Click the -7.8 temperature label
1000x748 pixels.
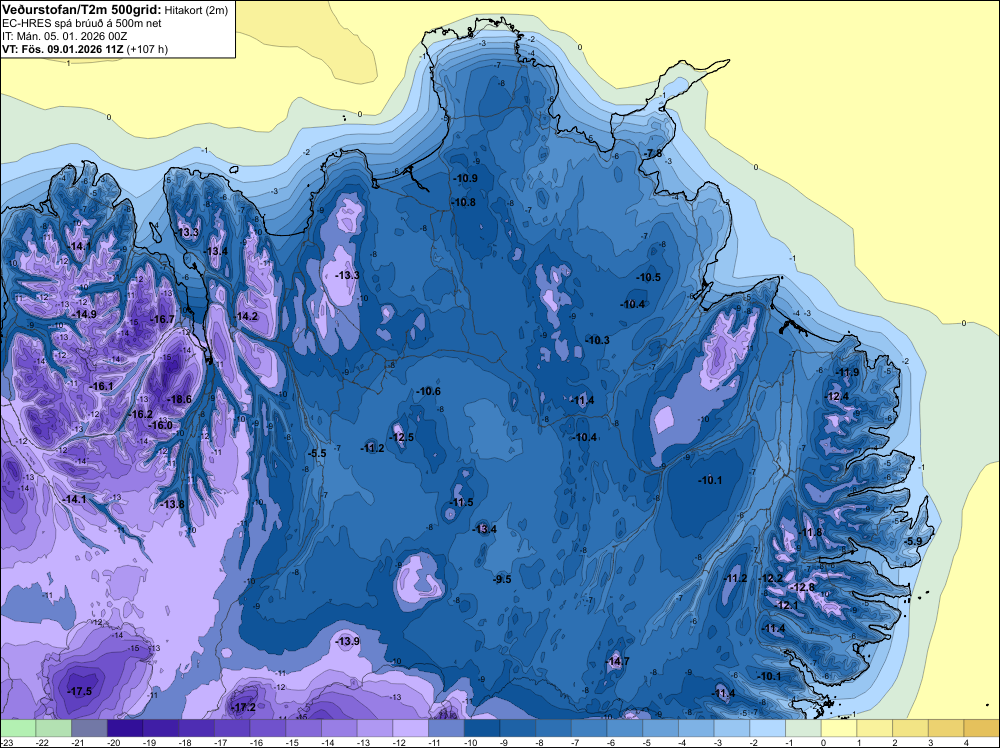(652, 153)
